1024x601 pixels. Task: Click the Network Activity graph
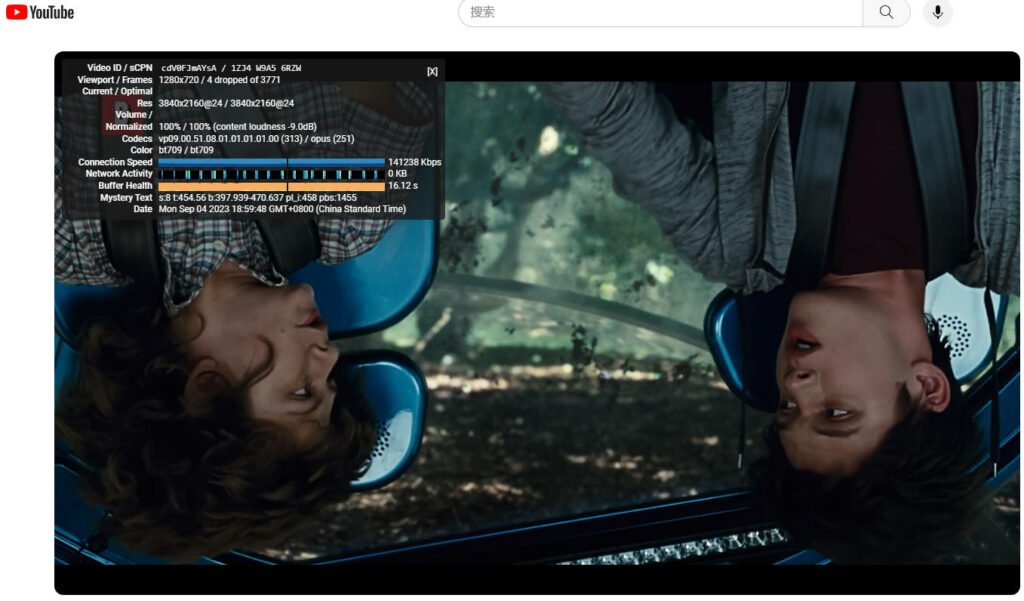272,174
